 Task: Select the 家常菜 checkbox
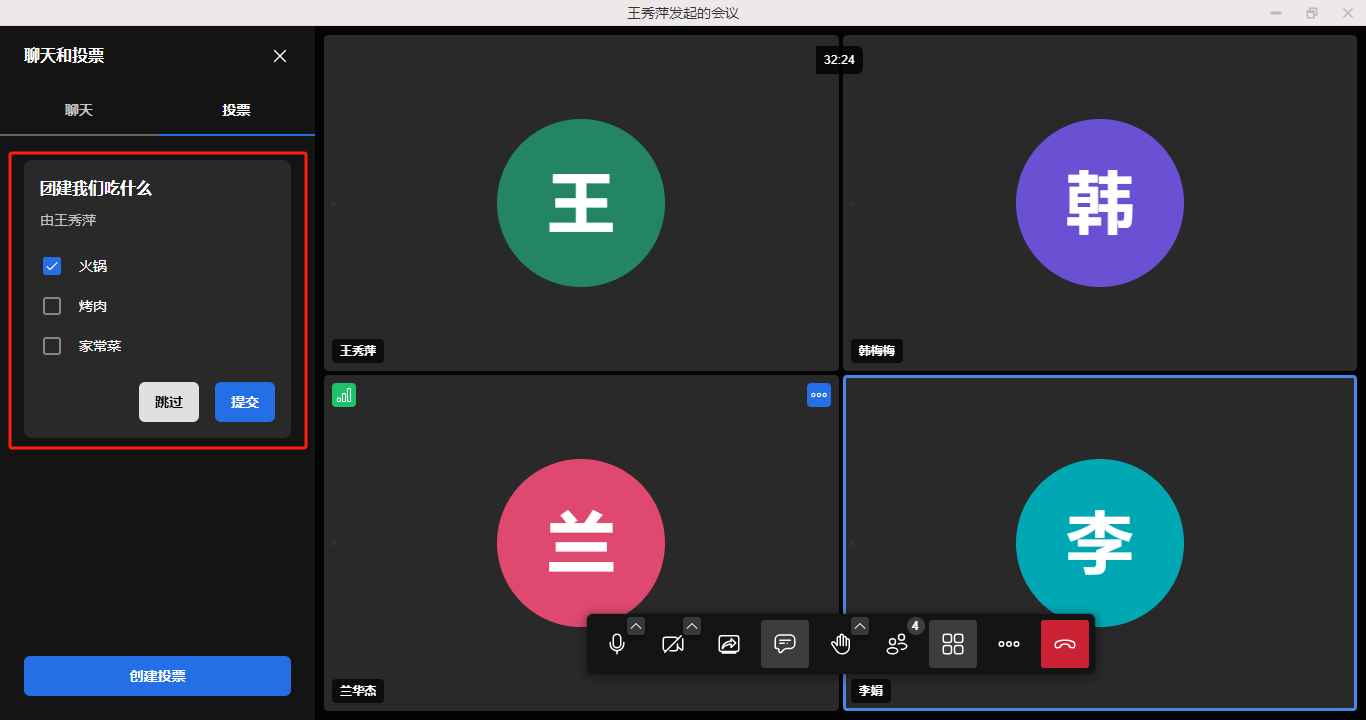(x=52, y=346)
